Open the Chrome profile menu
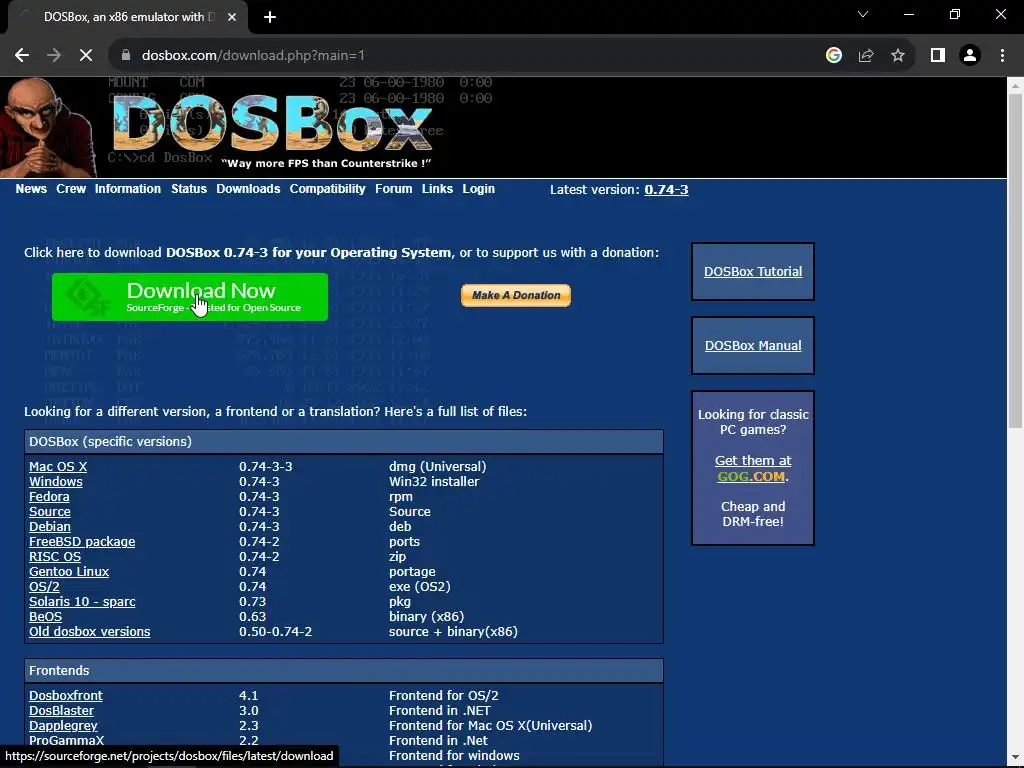 tap(970, 56)
